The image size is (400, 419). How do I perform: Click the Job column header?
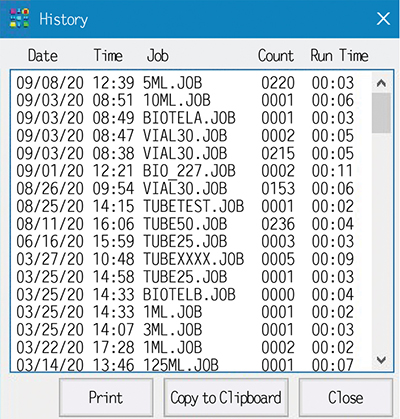[157, 55]
